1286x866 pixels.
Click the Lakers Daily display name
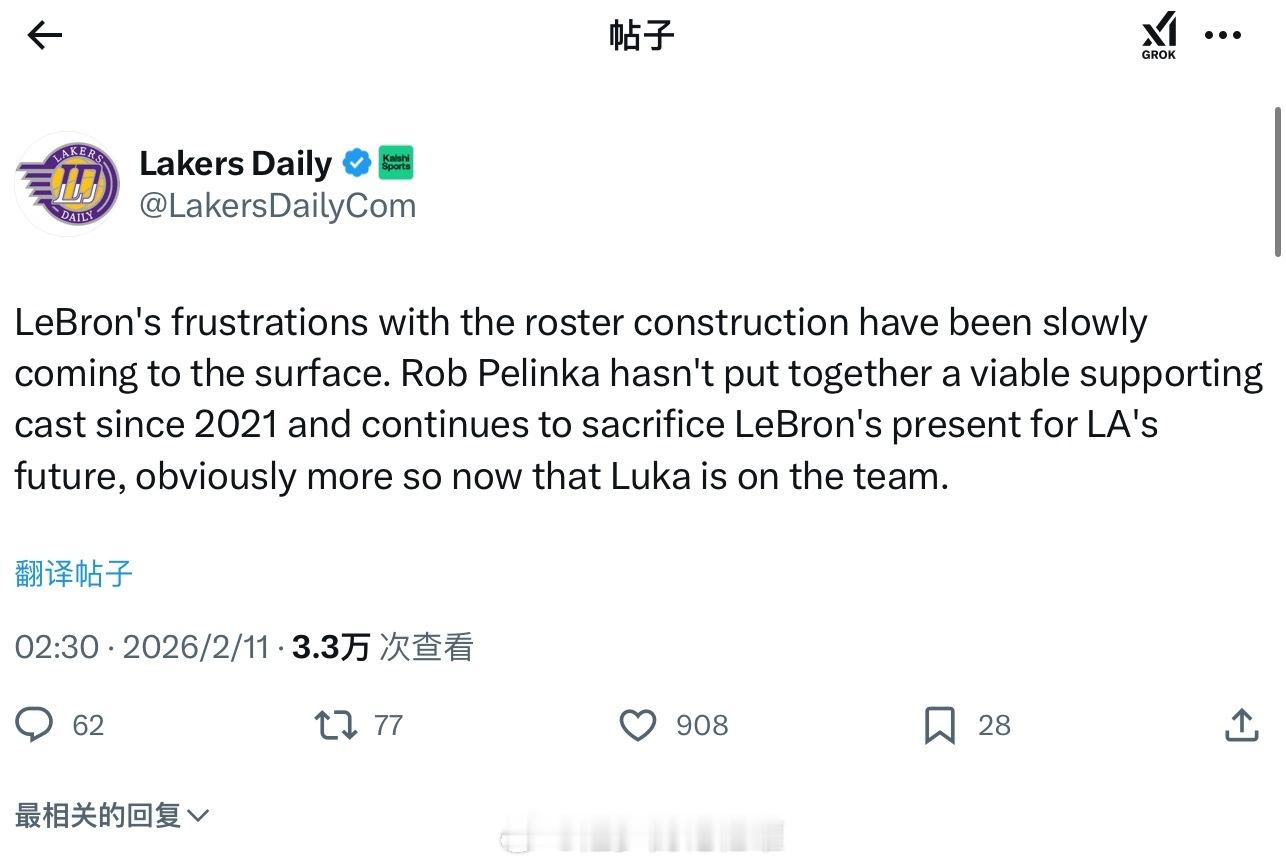click(x=236, y=163)
